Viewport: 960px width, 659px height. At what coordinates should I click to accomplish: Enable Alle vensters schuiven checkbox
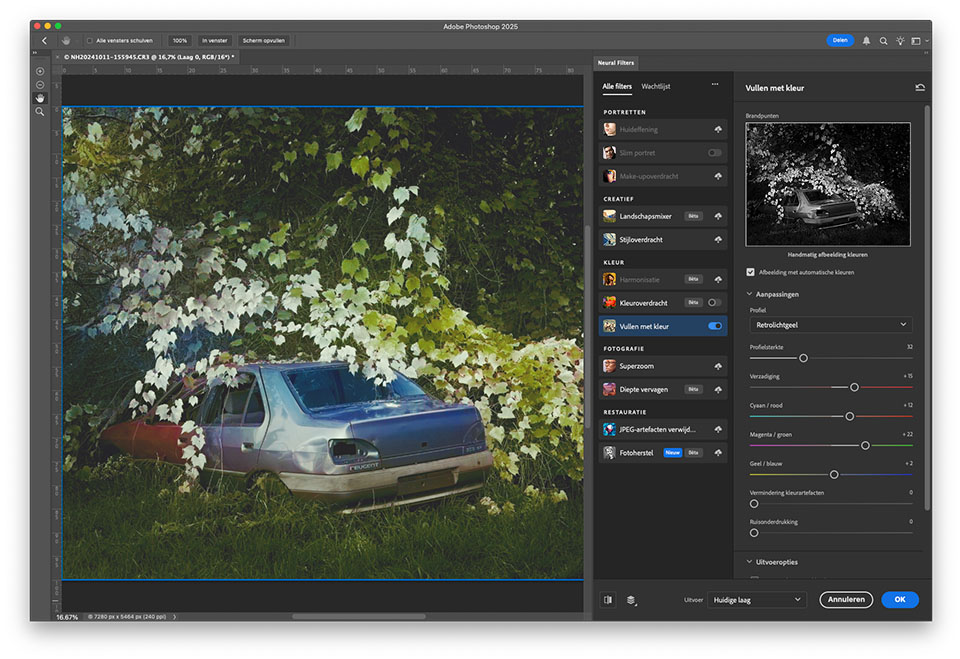(90, 40)
